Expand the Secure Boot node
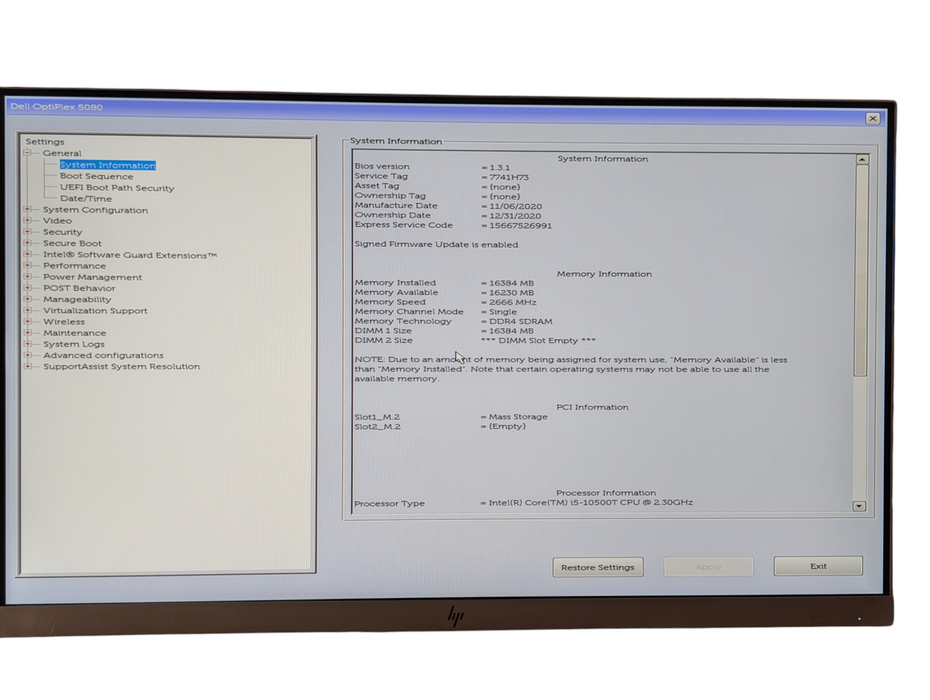 pyautogui.click(x=27, y=243)
